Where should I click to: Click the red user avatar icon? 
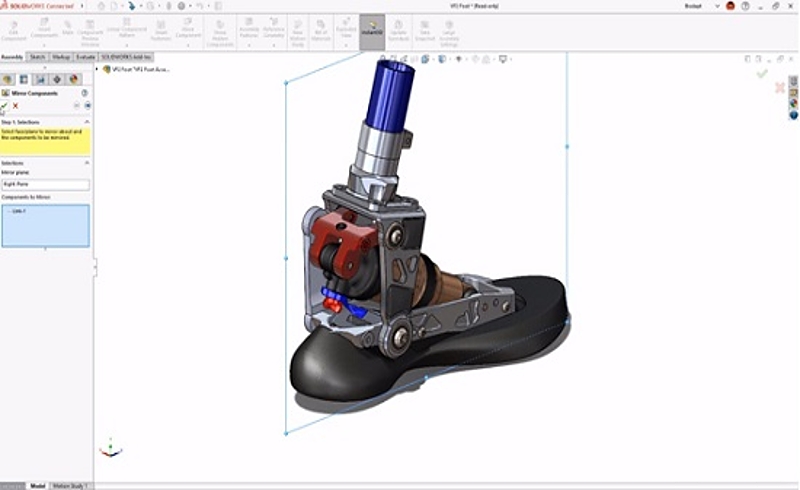point(731,6)
